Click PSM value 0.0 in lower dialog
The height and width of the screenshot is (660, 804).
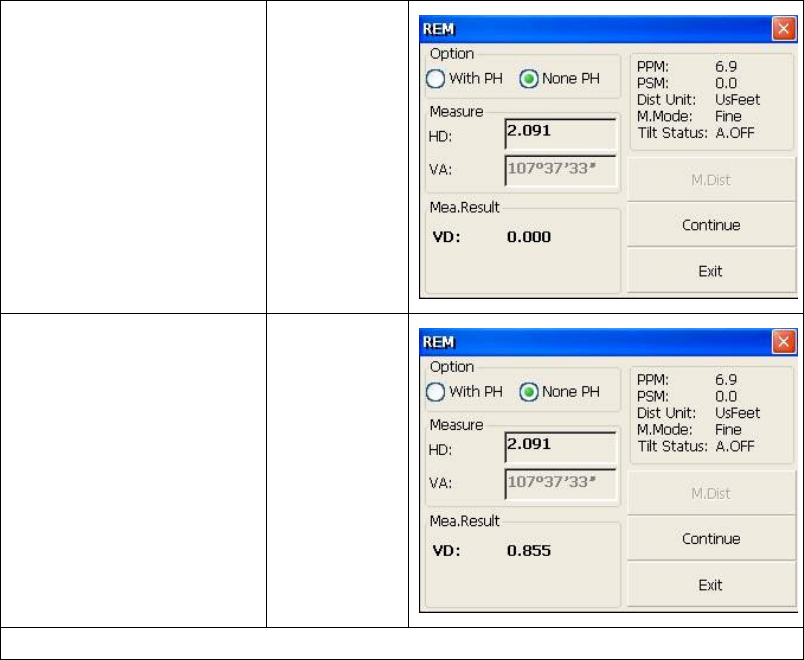(726, 396)
